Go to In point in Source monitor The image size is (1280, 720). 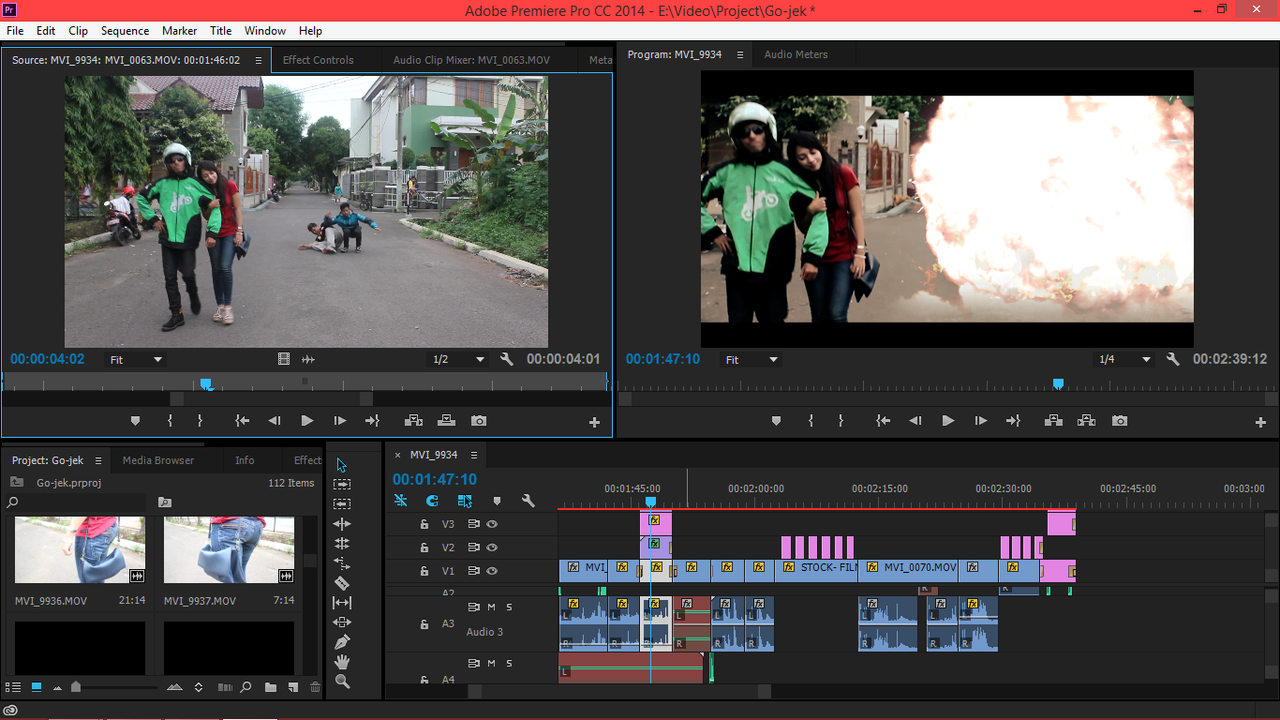tap(242, 421)
